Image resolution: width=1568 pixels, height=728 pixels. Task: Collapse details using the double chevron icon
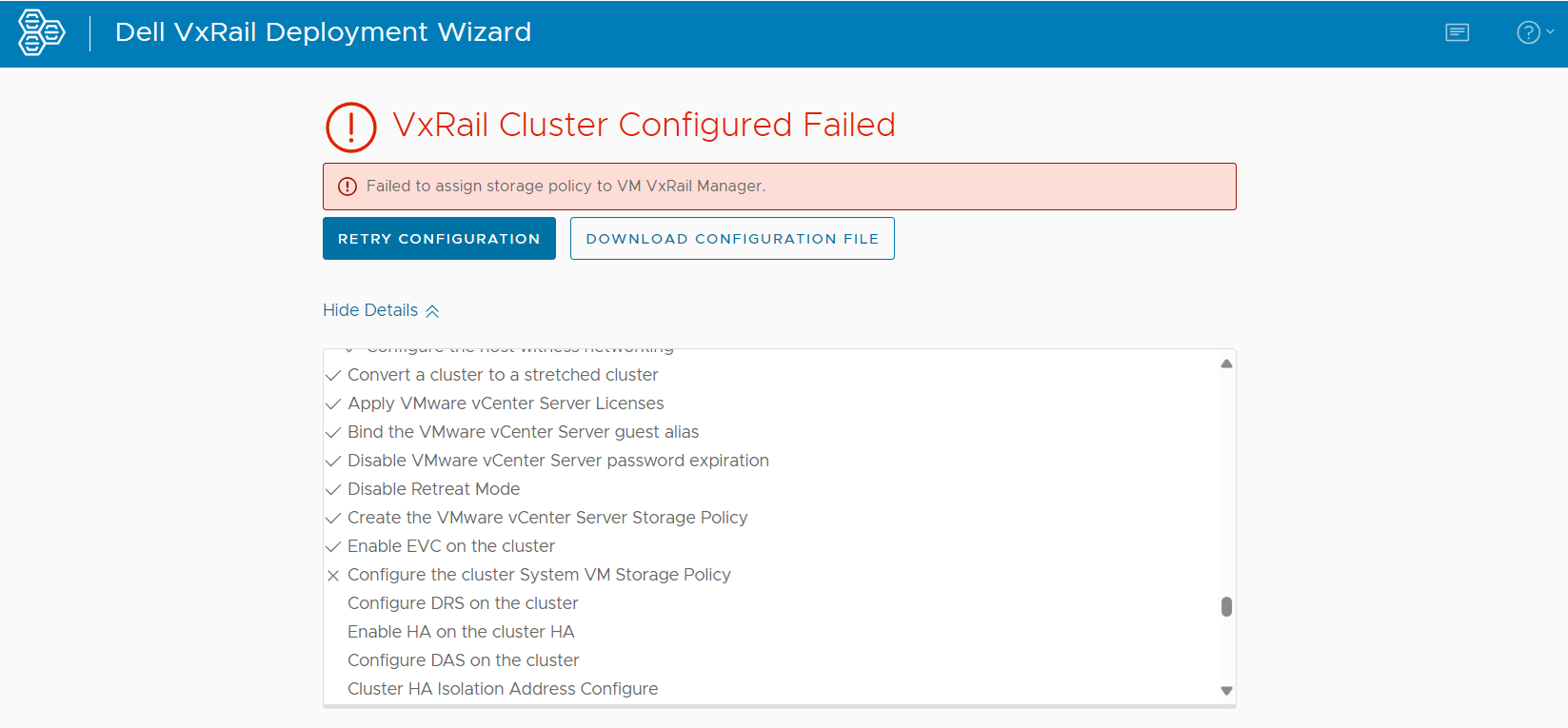[x=433, y=309]
